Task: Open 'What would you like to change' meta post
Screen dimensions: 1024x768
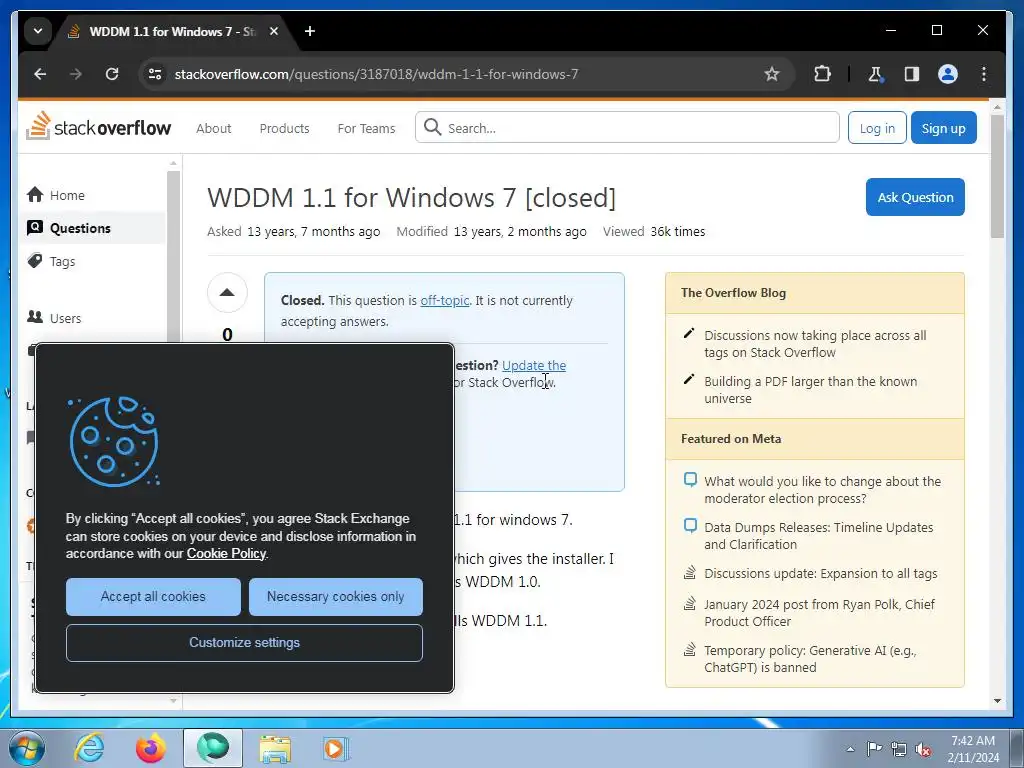Action: click(x=822, y=490)
